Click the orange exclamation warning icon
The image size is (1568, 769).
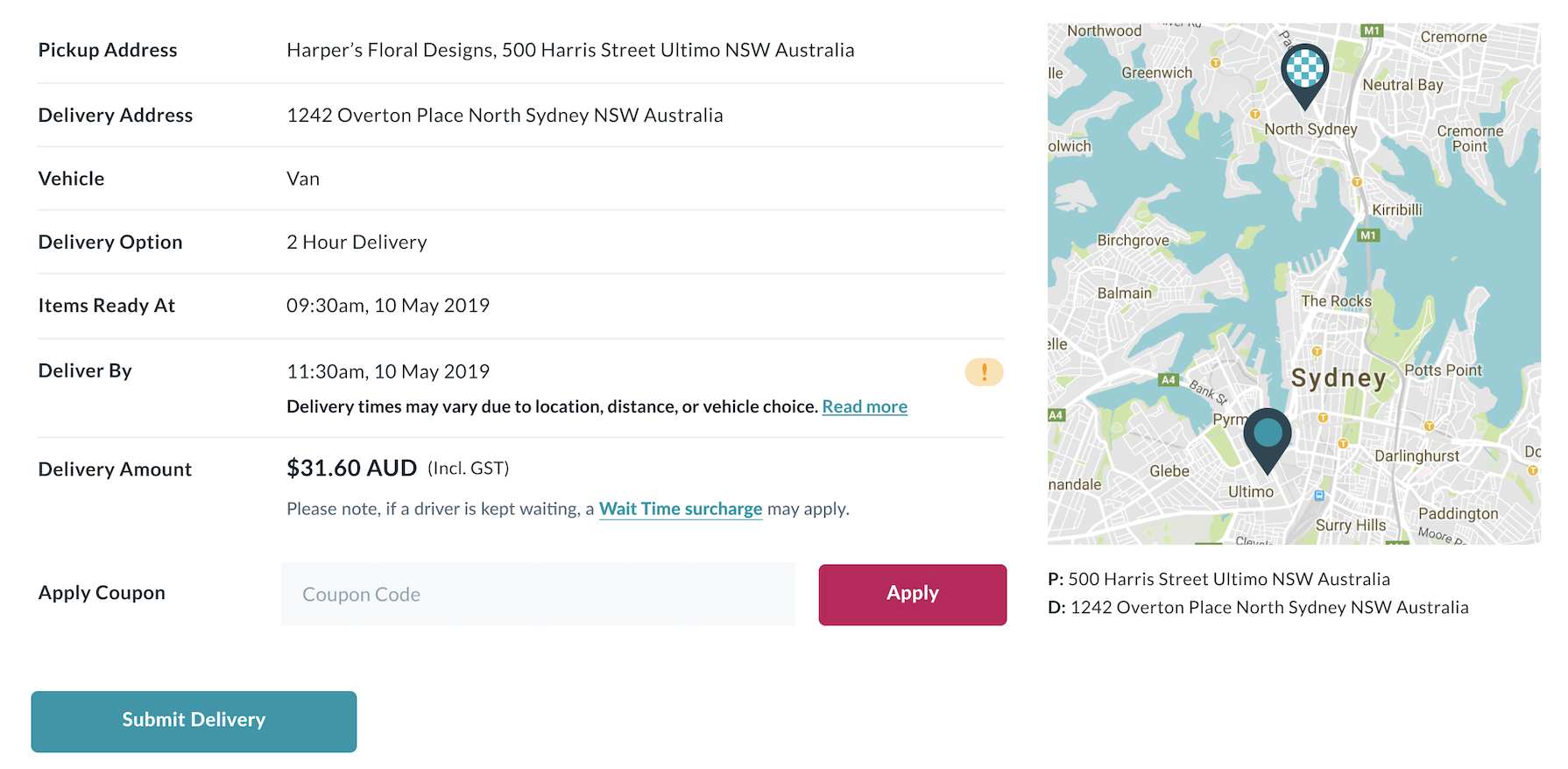[x=984, y=372]
